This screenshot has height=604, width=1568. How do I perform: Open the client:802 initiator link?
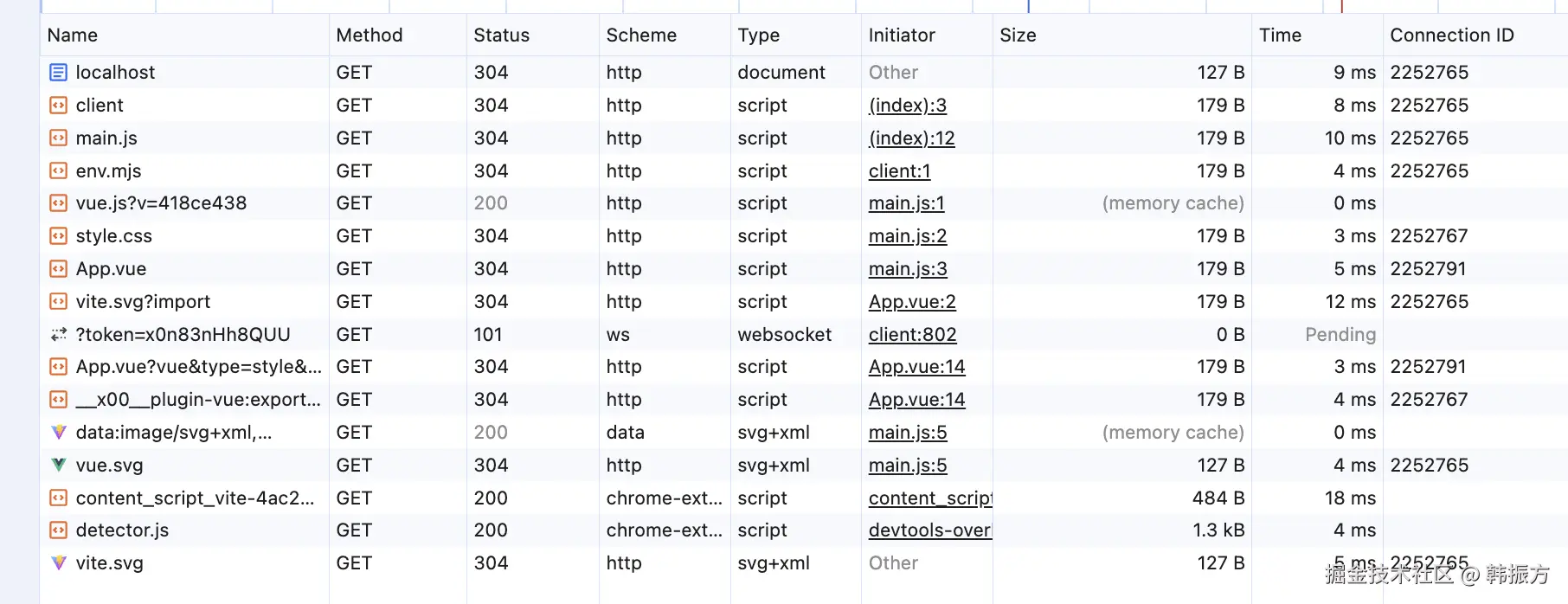pyautogui.click(x=912, y=335)
